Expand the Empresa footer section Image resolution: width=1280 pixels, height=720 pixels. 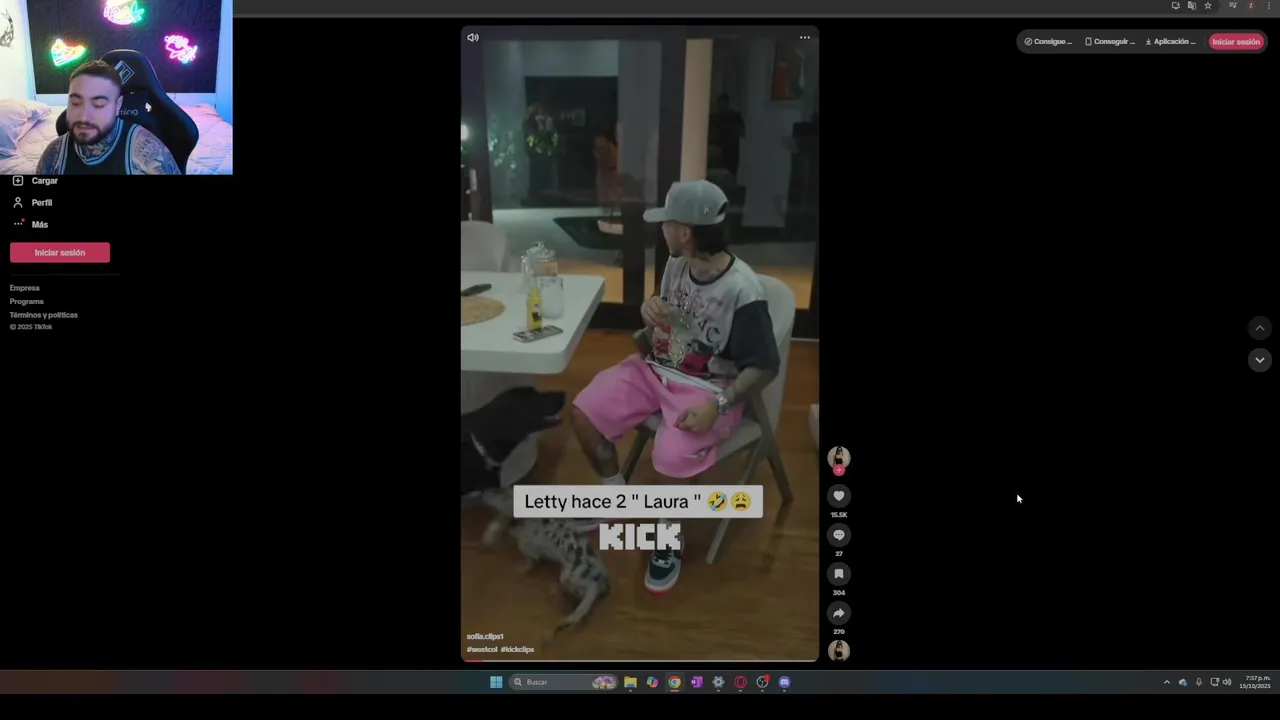(x=25, y=288)
